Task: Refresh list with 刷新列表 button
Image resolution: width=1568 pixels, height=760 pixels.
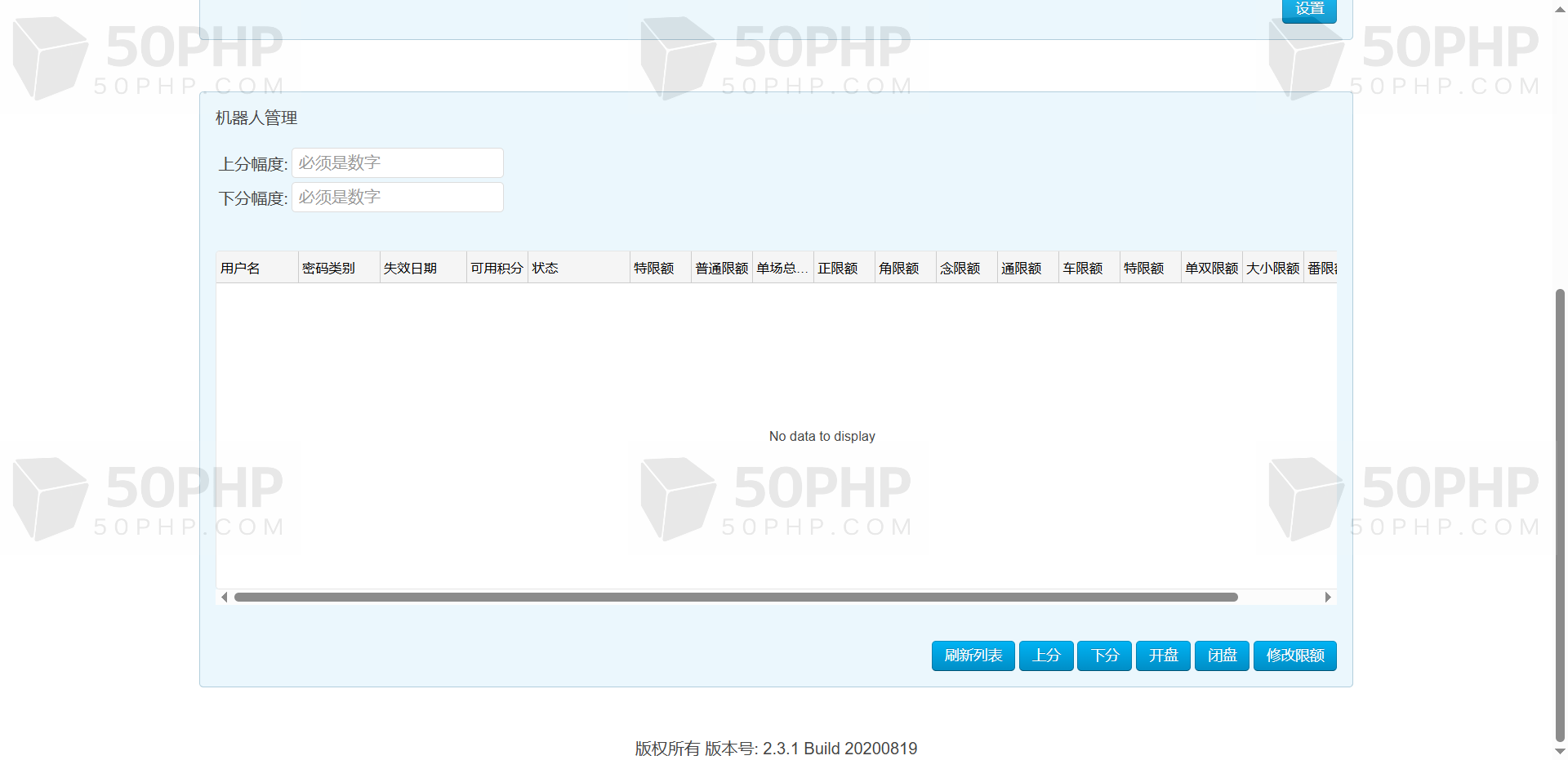Action: click(x=973, y=656)
